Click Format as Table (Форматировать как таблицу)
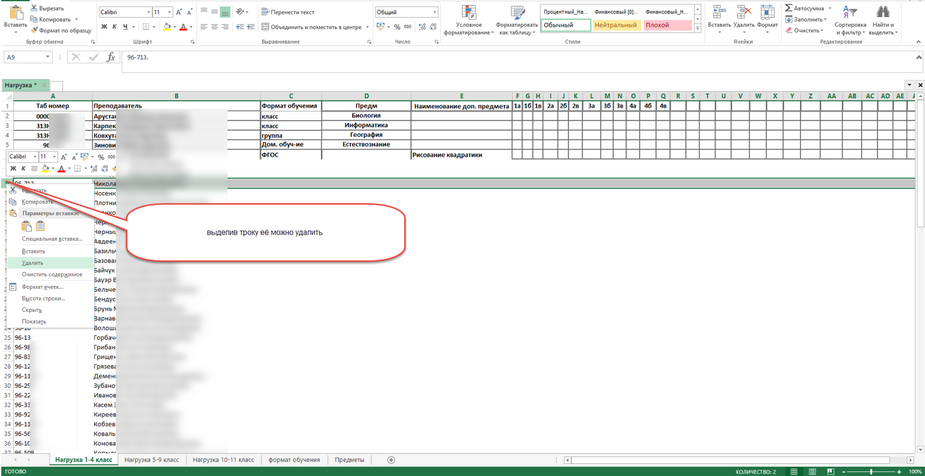Screen dimensions: 925x476 tap(516, 20)
